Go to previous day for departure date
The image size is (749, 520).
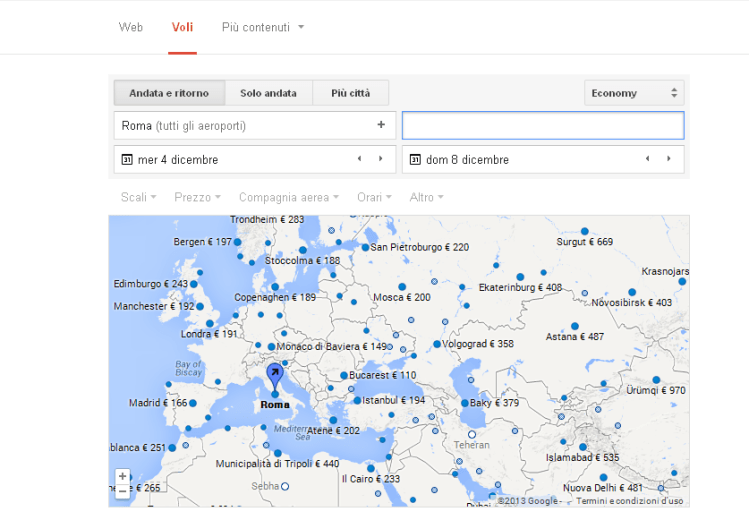pos(359,159)
